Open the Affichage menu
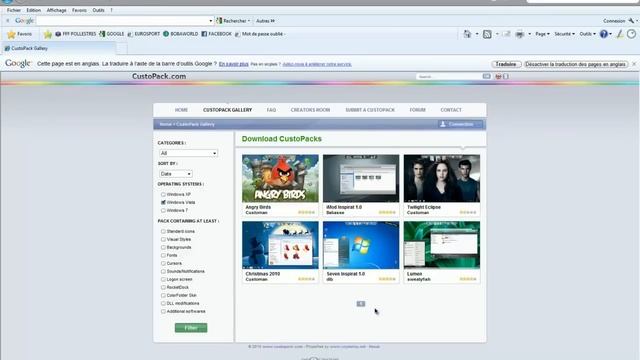 pyautogui.click(x=56, y=10)
